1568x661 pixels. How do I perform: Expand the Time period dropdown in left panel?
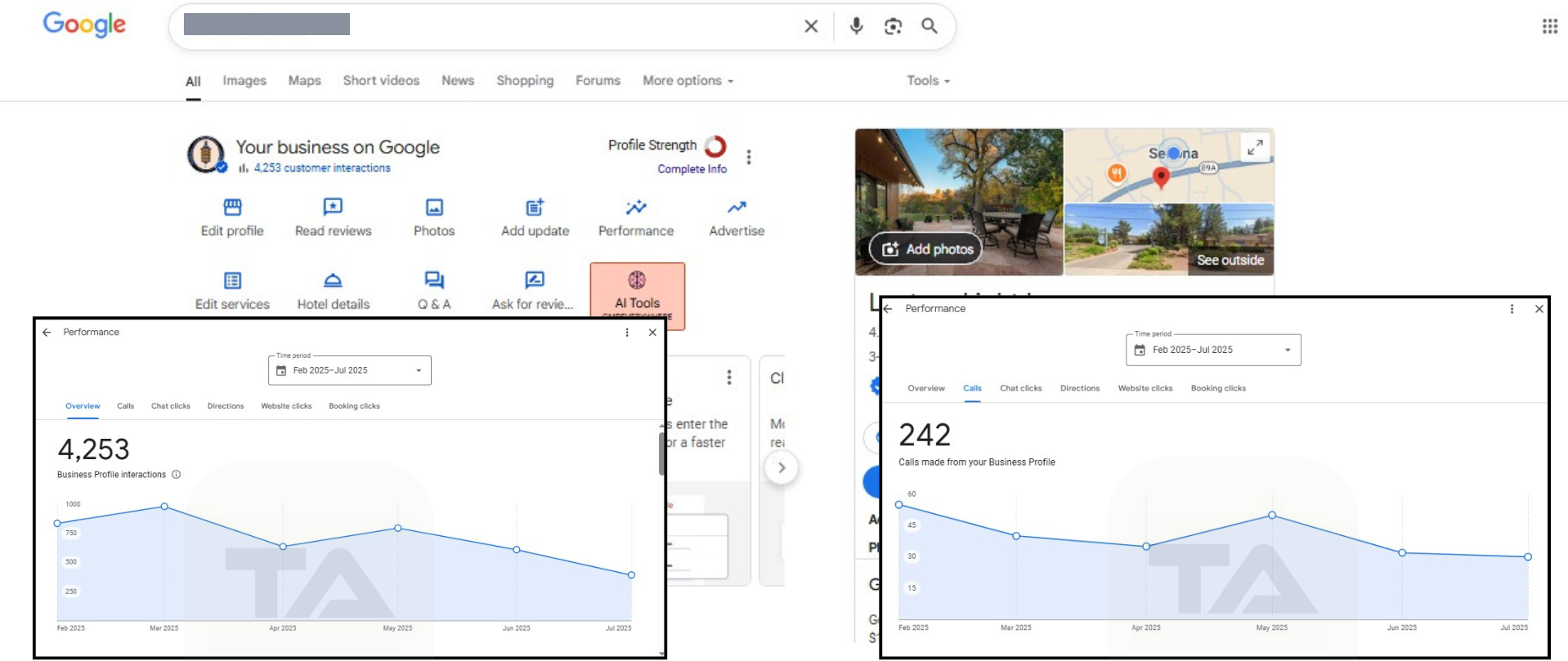(350, 370)
